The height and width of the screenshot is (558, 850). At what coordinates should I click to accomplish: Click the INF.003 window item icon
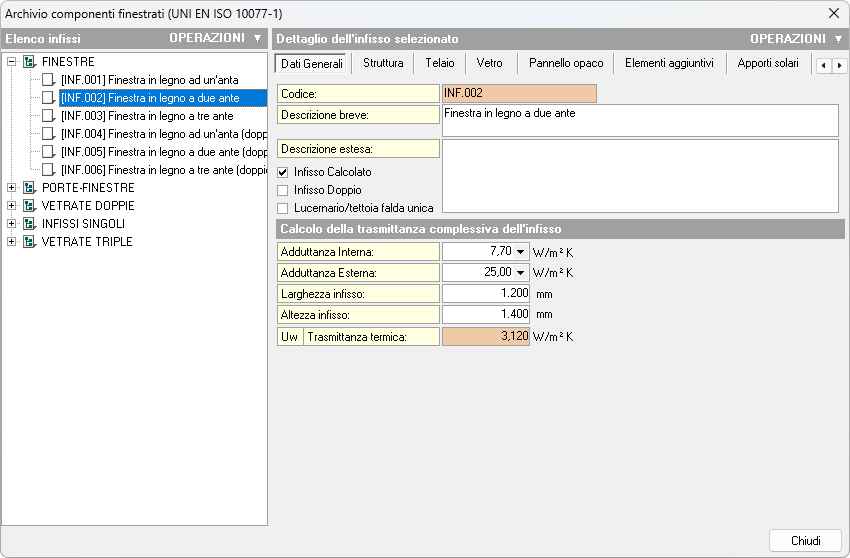(x=48, y=116)
